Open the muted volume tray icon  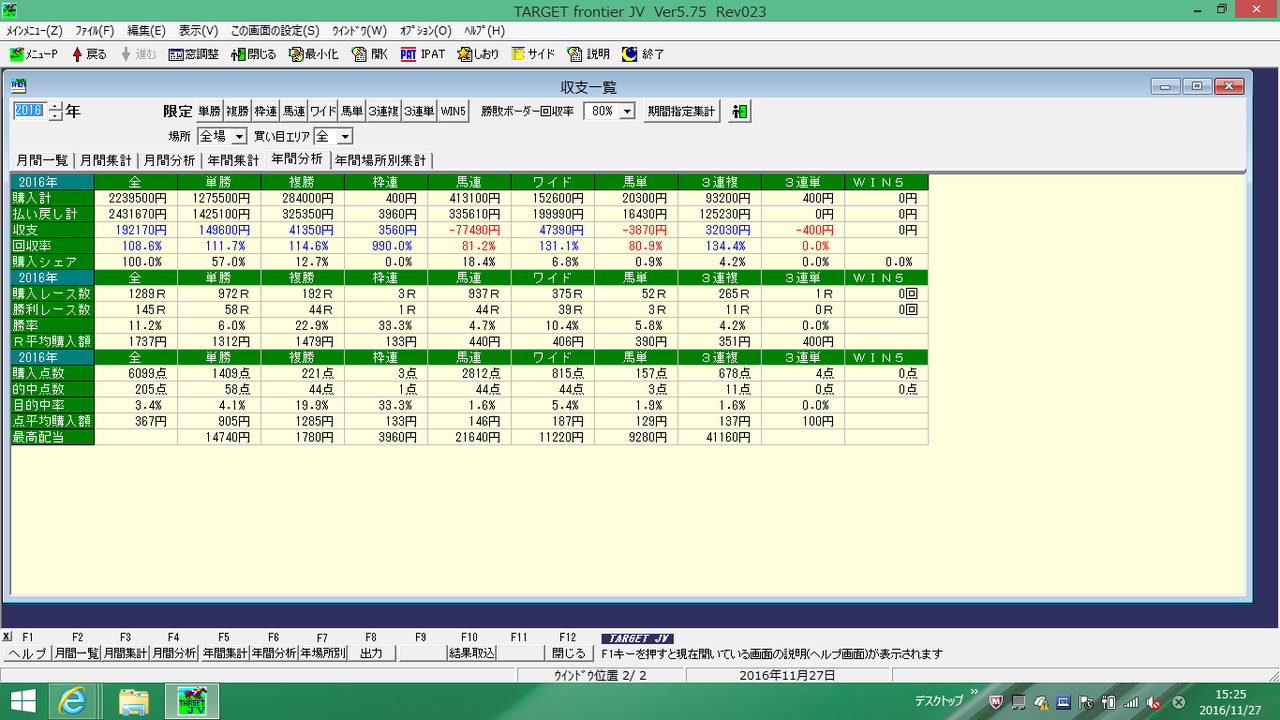[x=1153, y=702]
